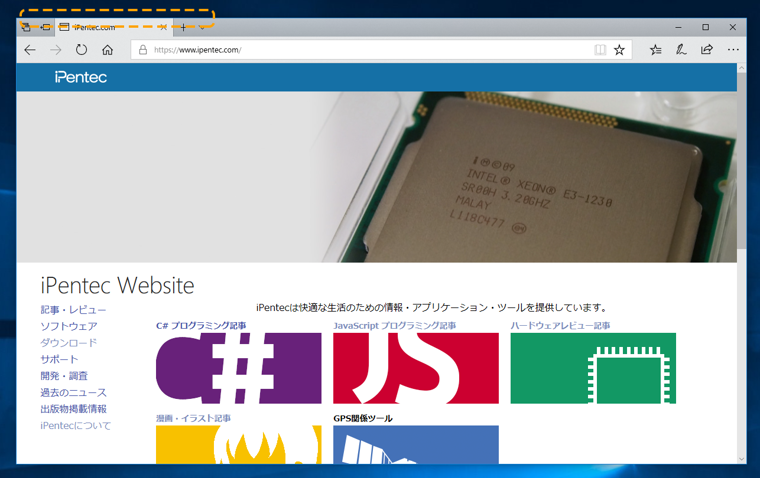
Task: Click the Xeon CPU hero image
Action: [x=377, y=177]
